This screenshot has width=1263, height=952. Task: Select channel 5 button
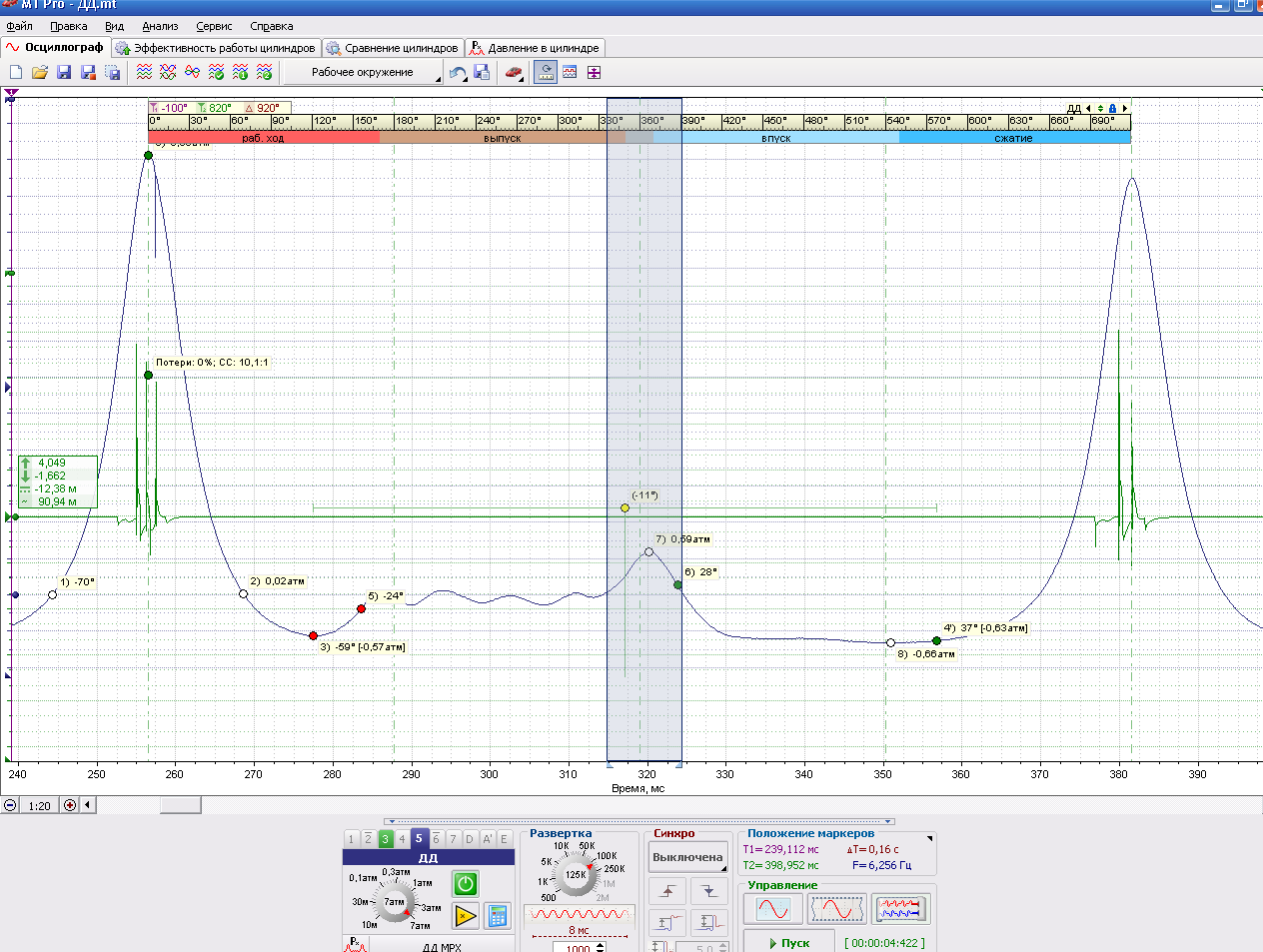tap(419, 839)
